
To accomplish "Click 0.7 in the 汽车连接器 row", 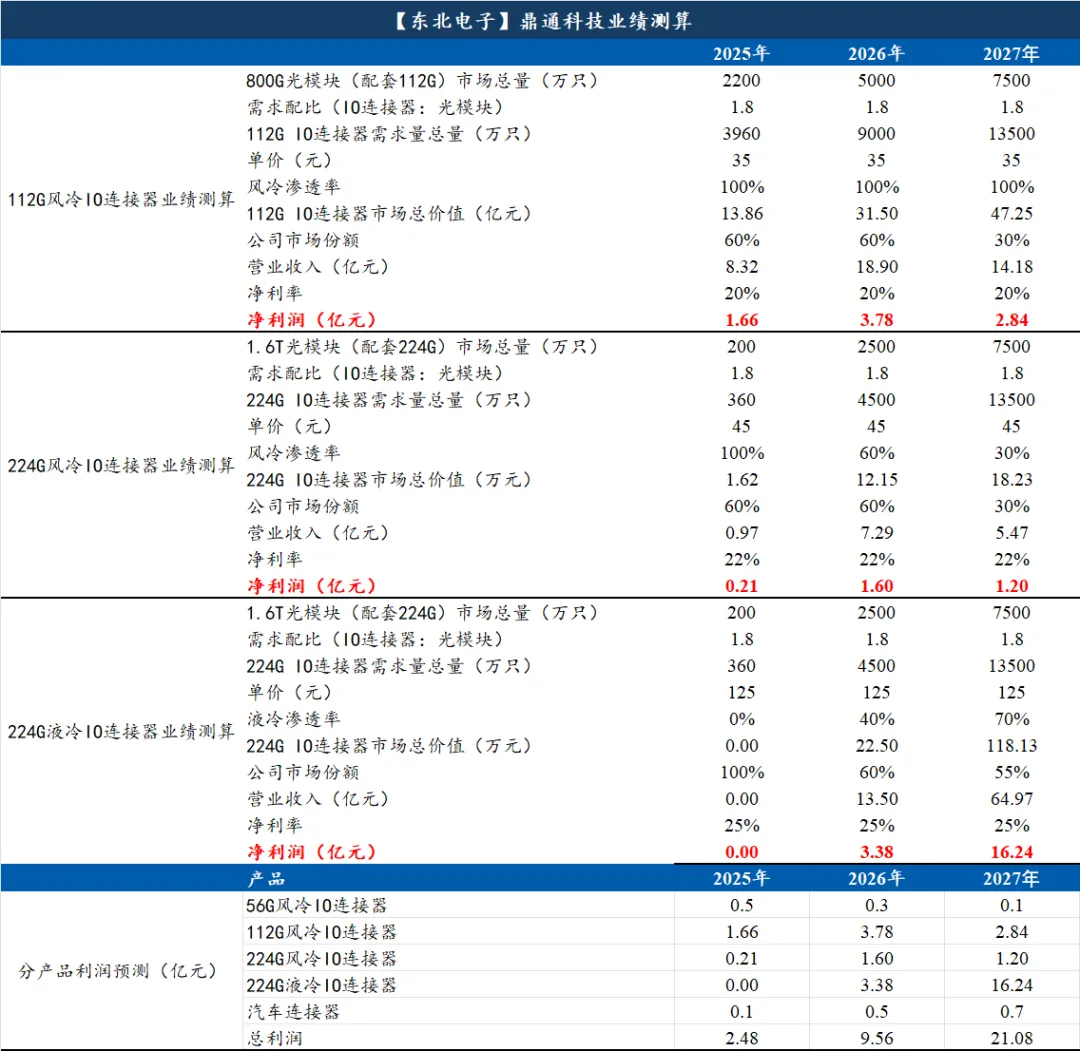I will coord(1011,1012).
